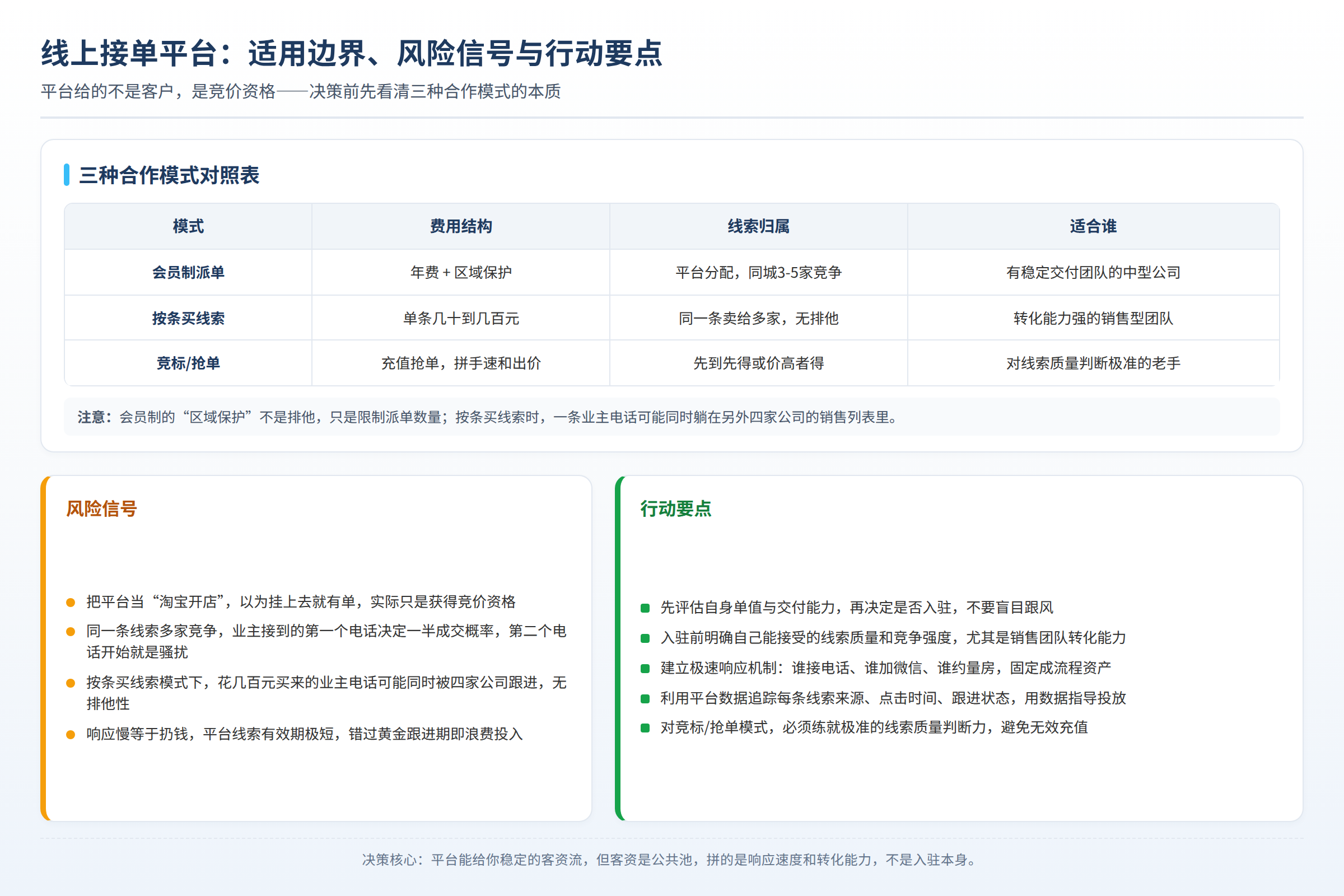Click the cell 有稳定交付团队的中型公司
The image size is (1344, 896).
pos(1093,273)
